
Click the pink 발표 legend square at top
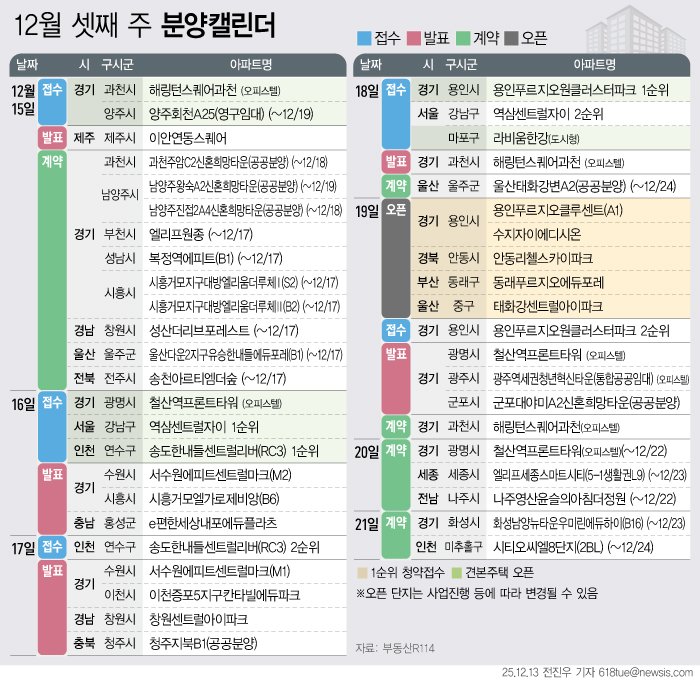(413, 40)
